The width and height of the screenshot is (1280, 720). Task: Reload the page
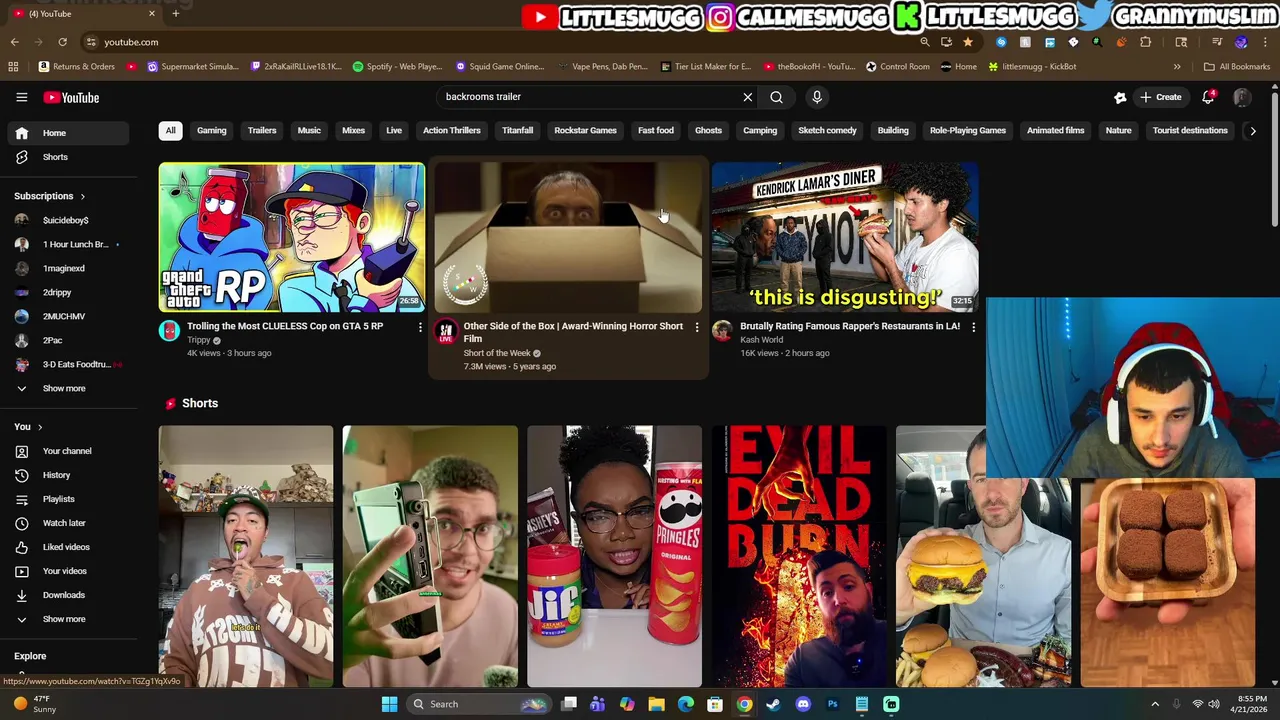point(62,42)
